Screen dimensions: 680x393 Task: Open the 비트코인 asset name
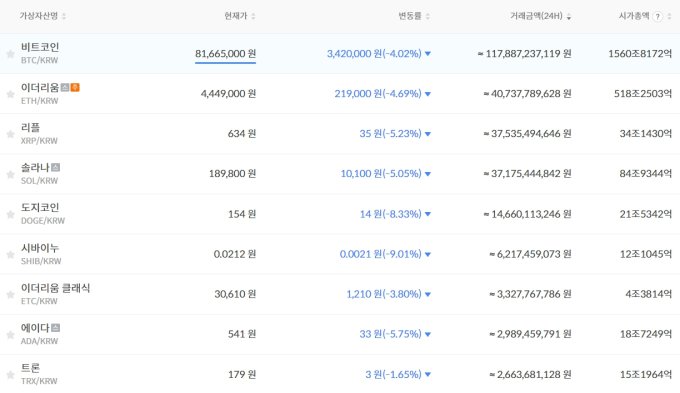[40, 47]
